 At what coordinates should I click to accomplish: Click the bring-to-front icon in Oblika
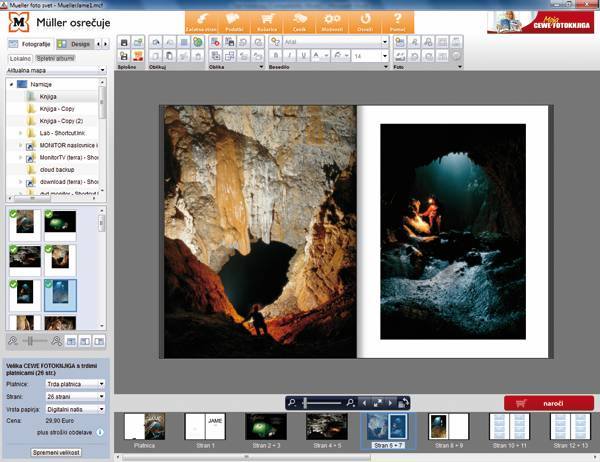tap(215, 56)
